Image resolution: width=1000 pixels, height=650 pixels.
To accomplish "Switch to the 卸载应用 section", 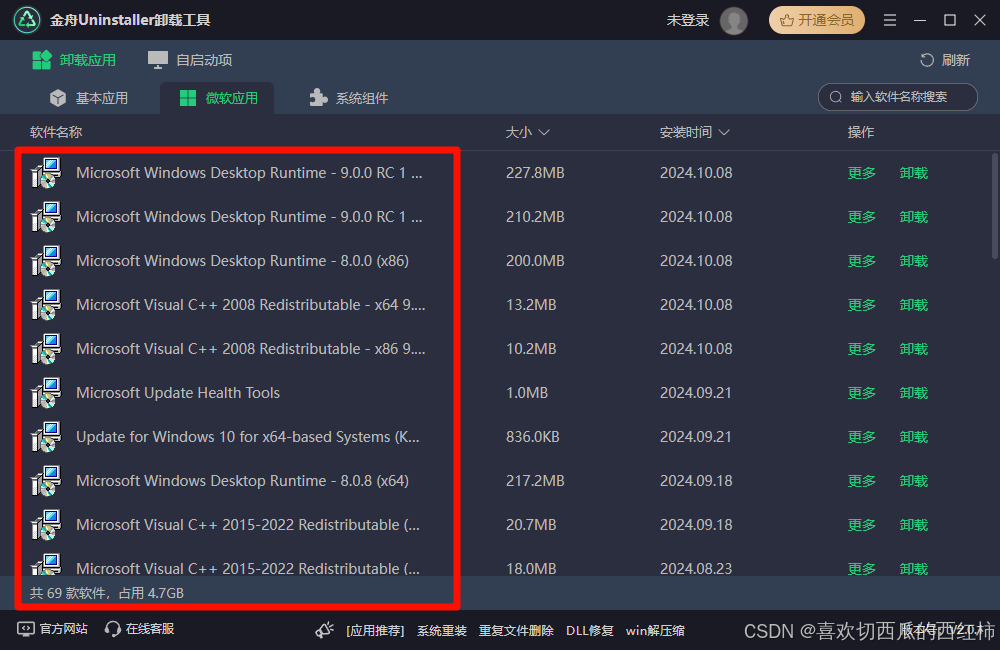I will click(x=74, y=60).
